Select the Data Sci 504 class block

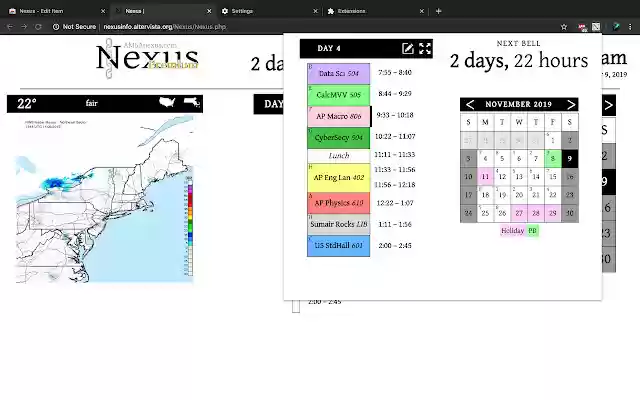[x=338, y=73]
